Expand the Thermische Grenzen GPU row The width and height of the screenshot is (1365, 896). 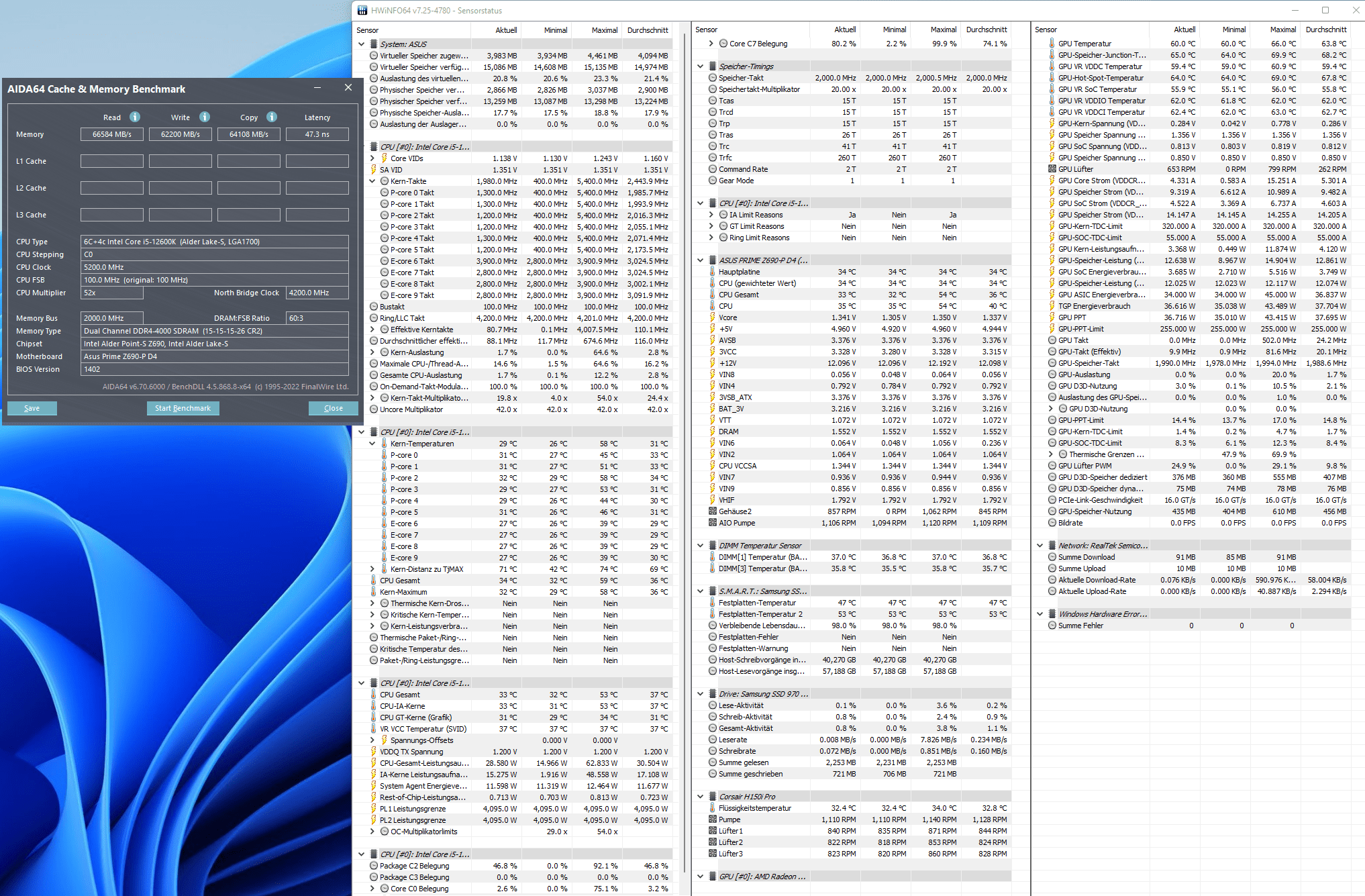pos(1051,454)
